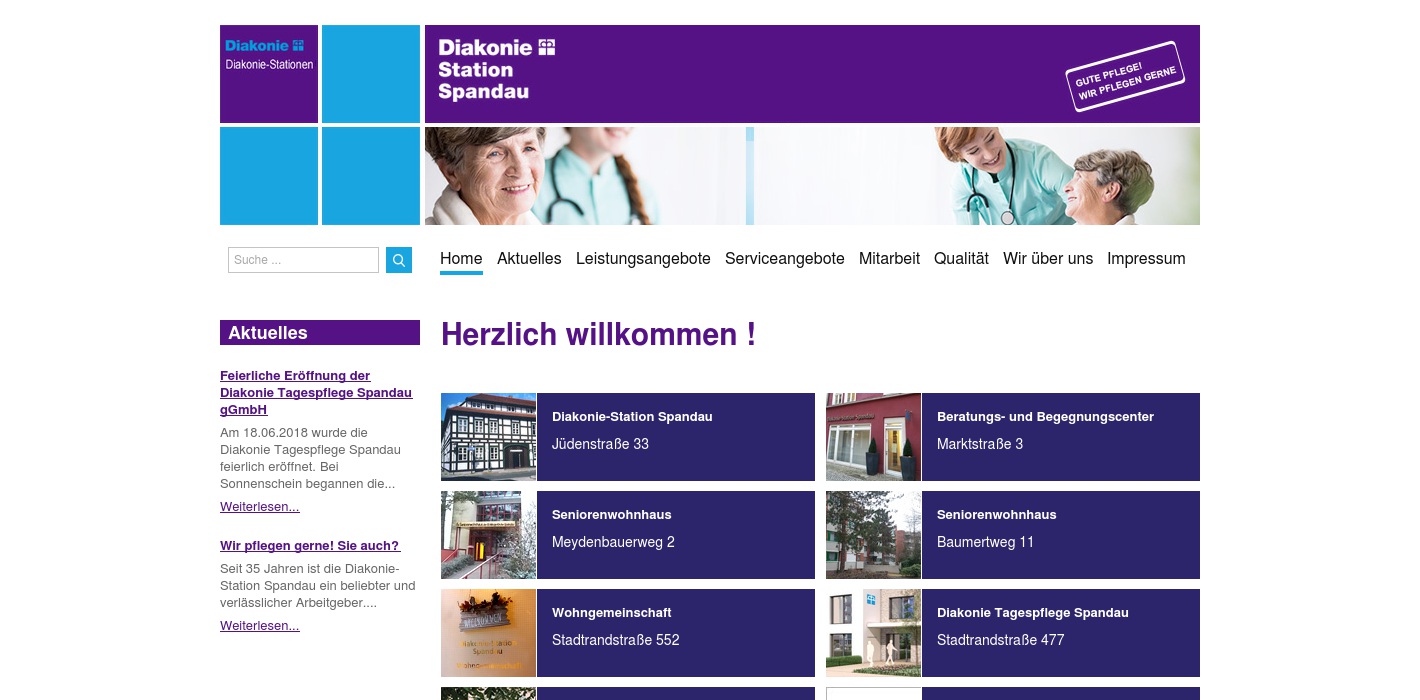Click the Diakonie Tagespflege Stadtrandstraße 477 photo
Image resolution: width=1420 pixels, height=700 pixels.
tap(873, 633)
